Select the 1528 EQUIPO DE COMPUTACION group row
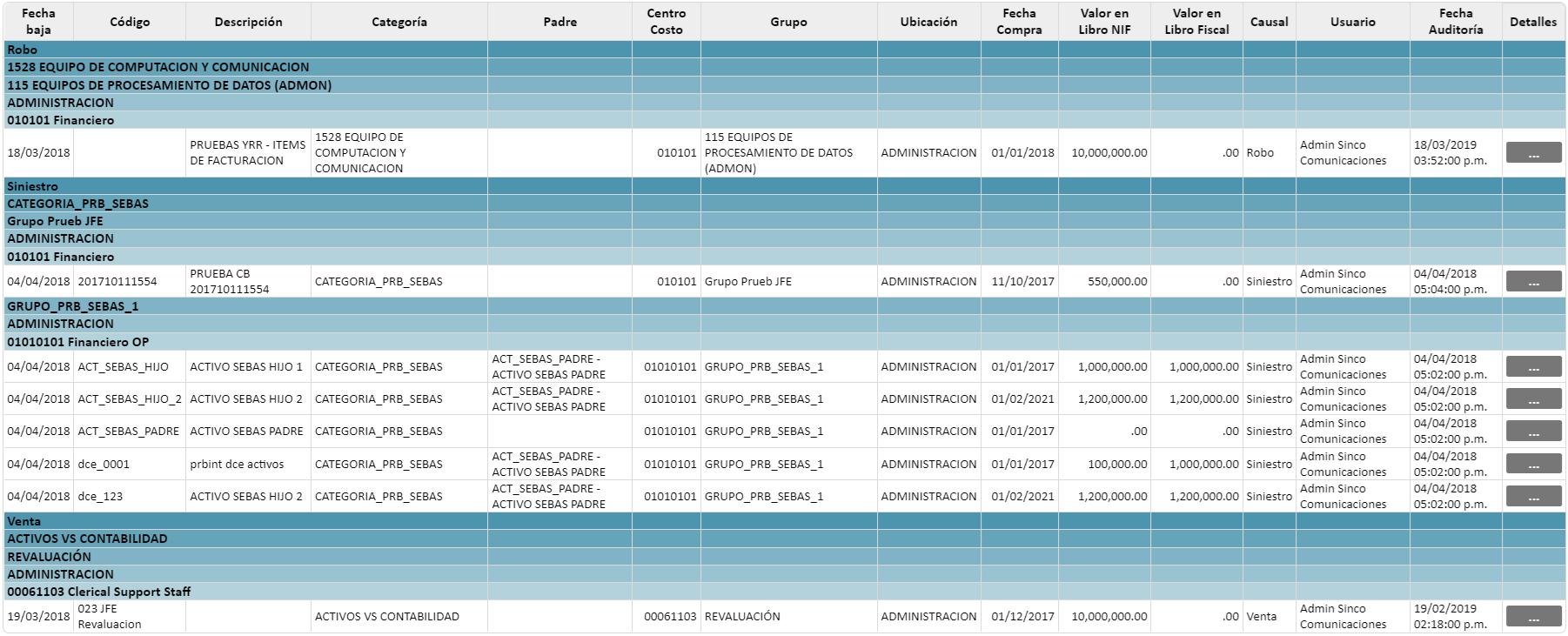 [x=784, y=67]
